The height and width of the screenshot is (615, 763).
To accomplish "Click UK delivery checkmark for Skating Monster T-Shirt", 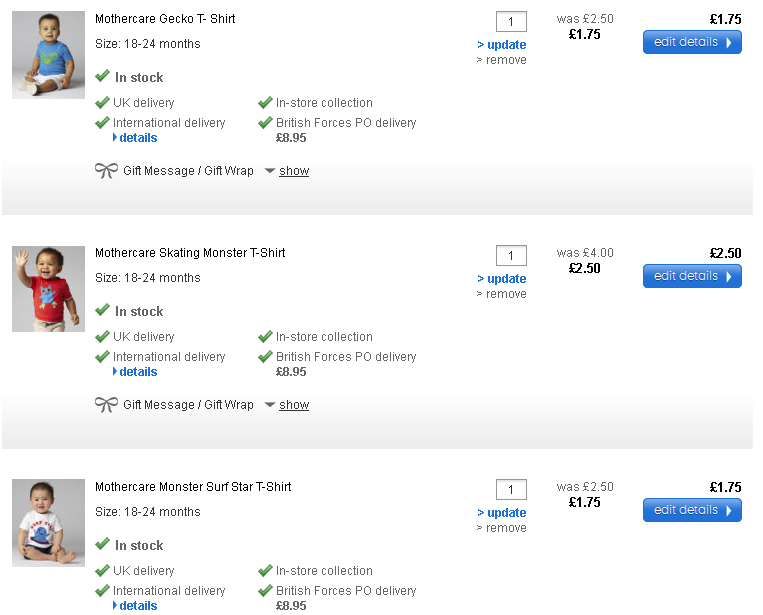I will (102, 337).
